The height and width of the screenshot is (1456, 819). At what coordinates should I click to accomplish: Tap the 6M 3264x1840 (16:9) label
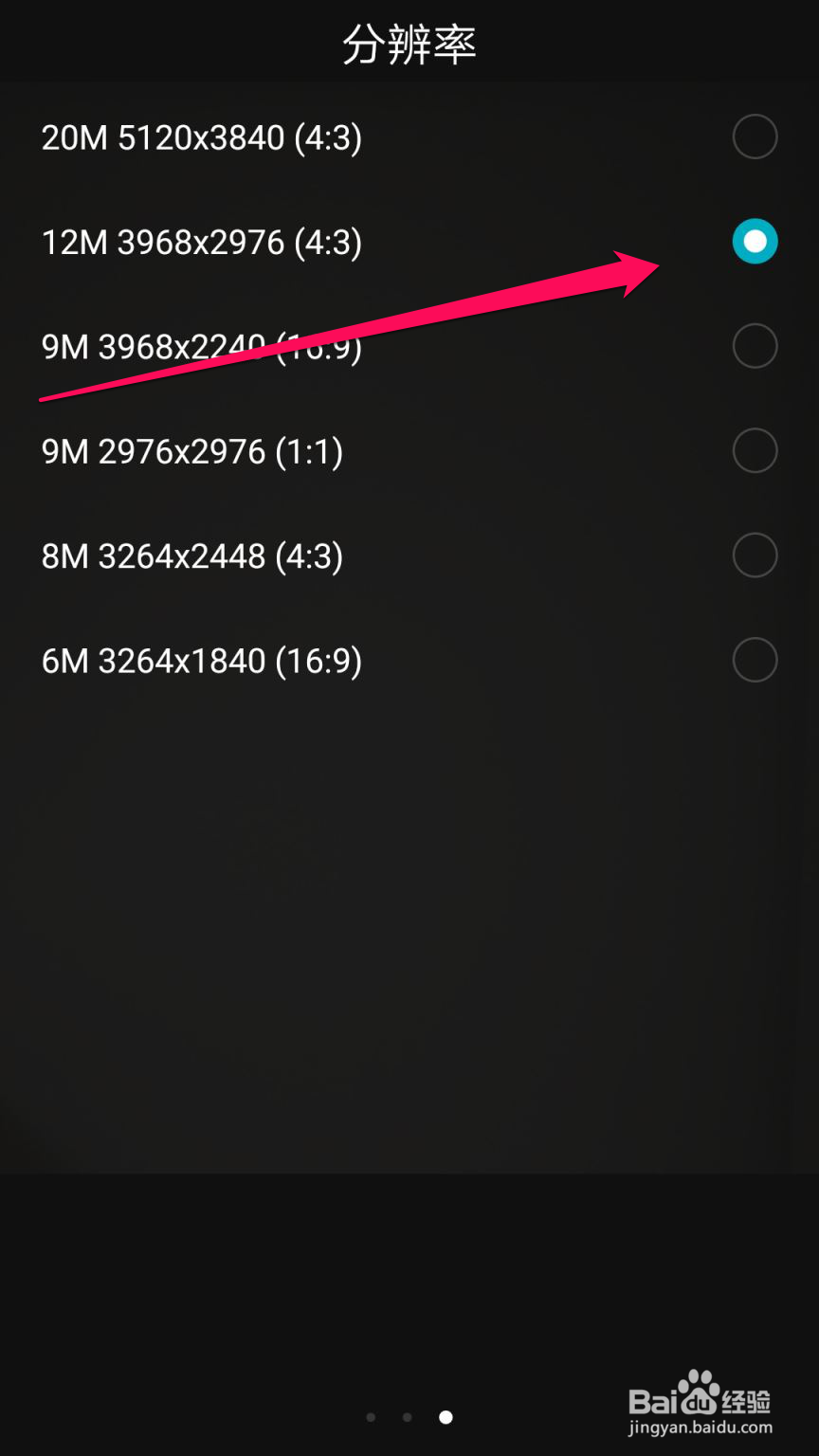tap(202, 661)
